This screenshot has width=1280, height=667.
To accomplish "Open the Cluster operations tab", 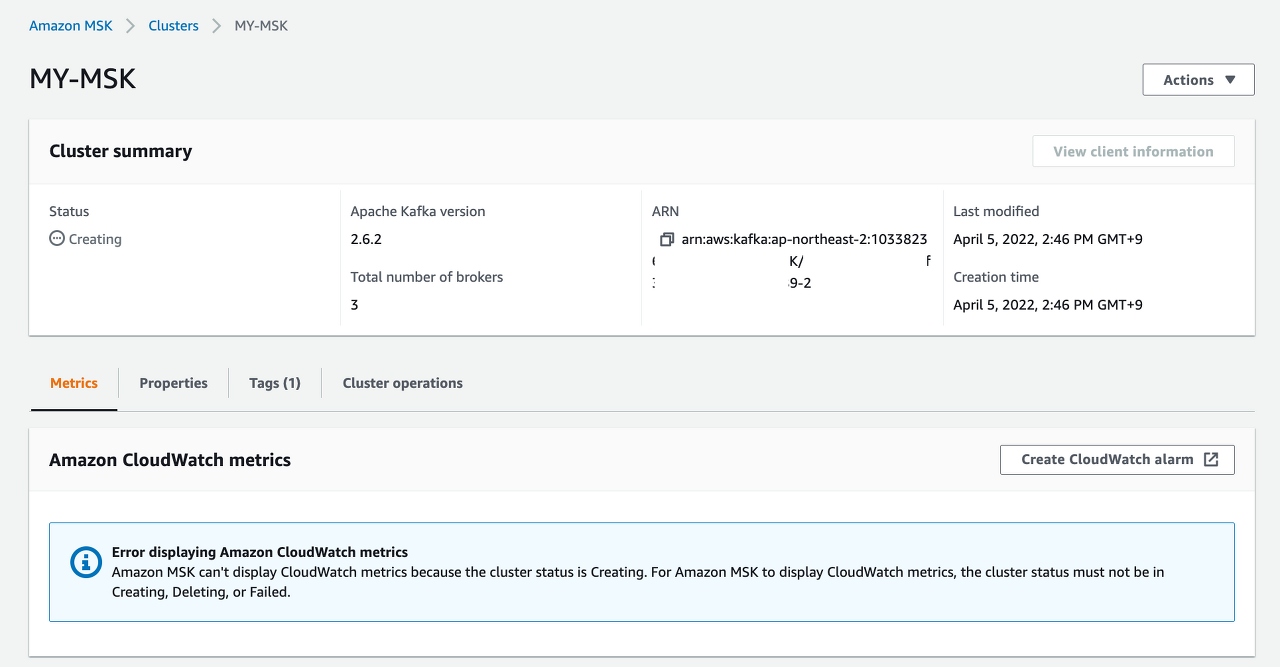I will [403, 383].
